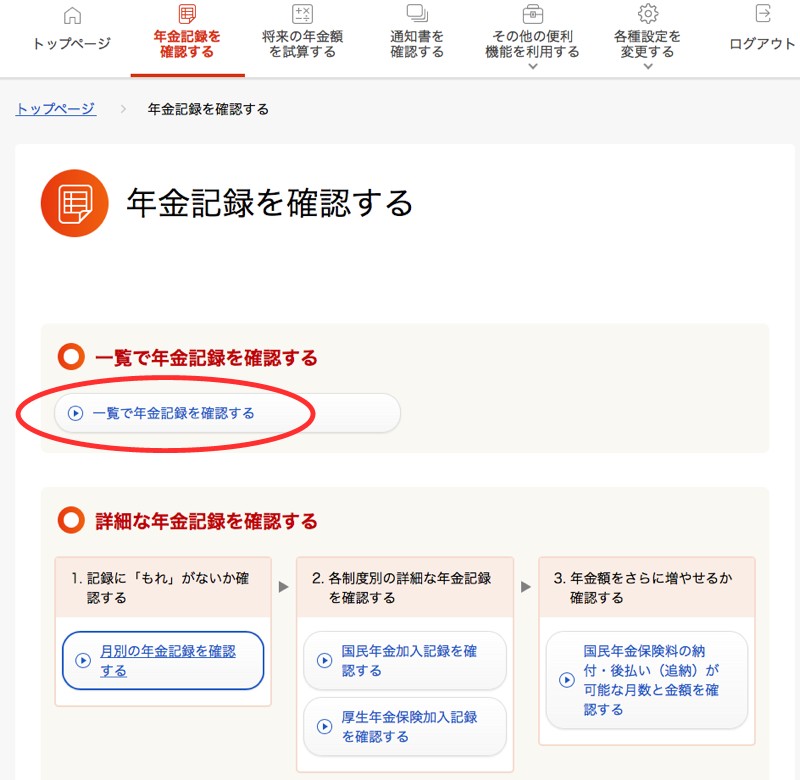Expand the その他の便利機能を利用する chevron
The width and height of the screenshot is (800, 780).
(532, 67)
